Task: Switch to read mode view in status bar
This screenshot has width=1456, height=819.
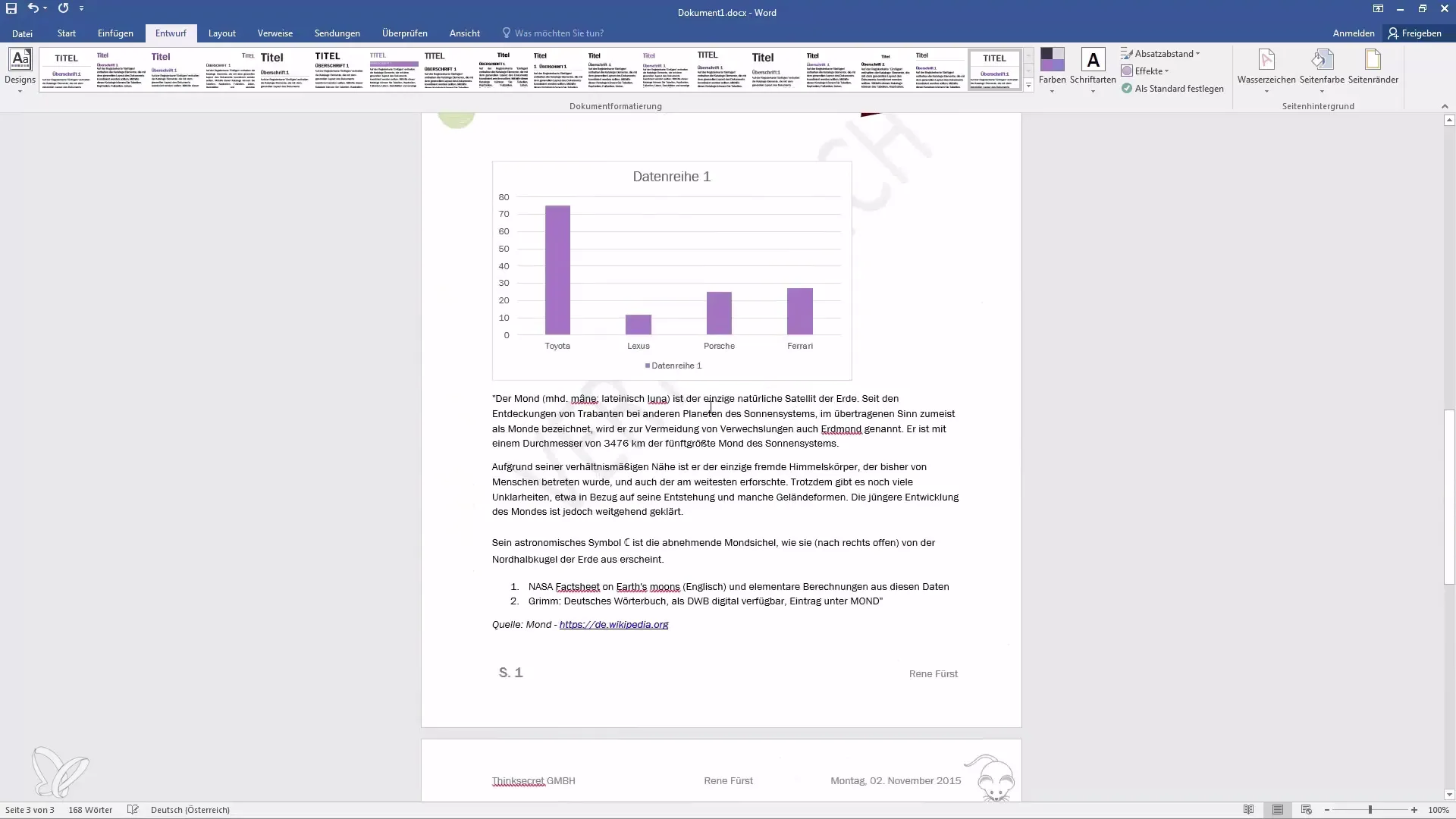Action: [x=1248, y=810]
